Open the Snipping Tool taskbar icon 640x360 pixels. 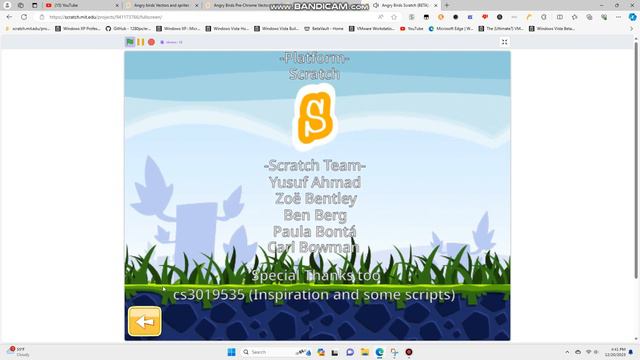click(394, 352)
